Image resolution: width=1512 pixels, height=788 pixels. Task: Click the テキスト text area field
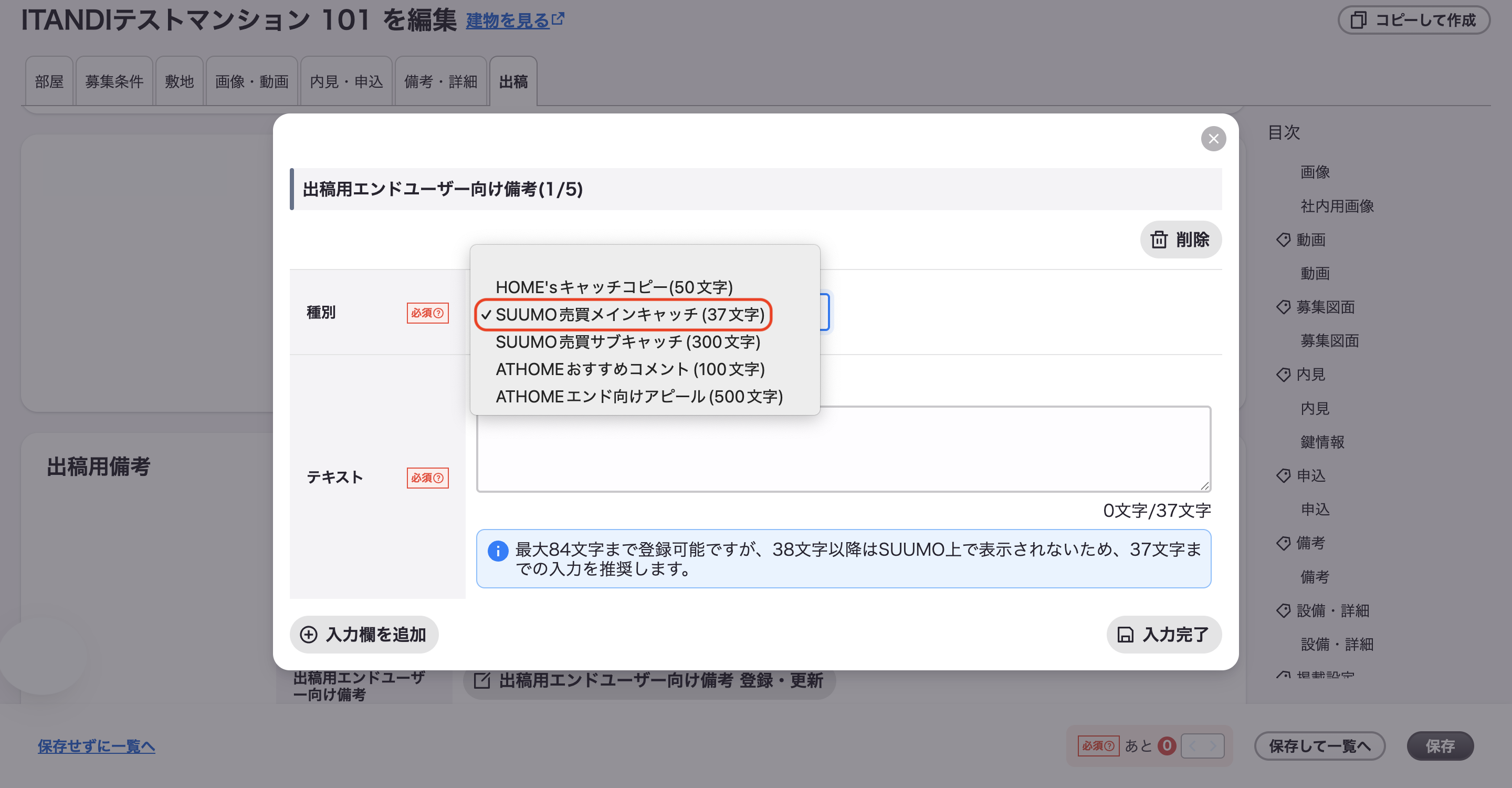pos(844,449)
